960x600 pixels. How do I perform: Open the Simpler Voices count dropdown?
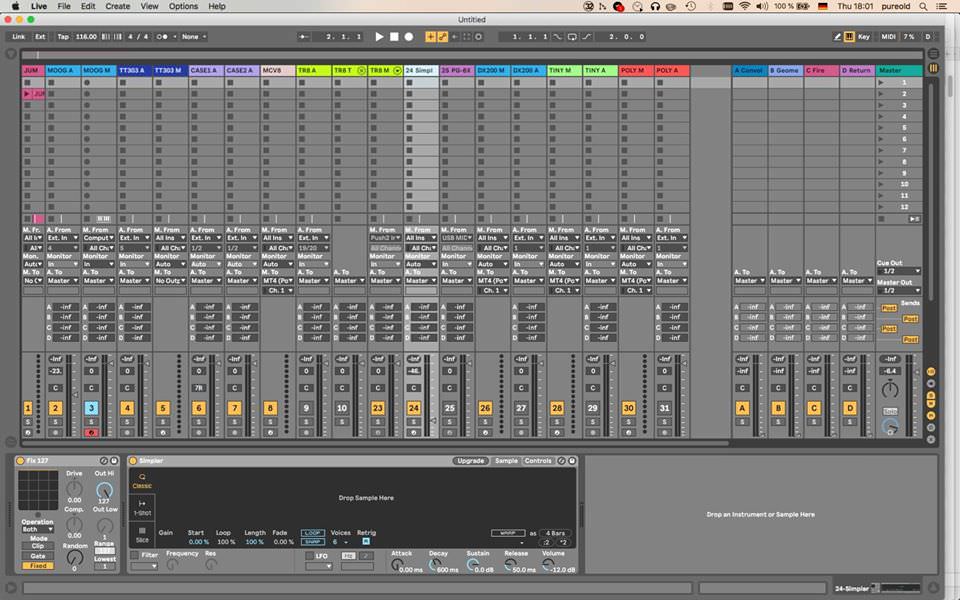339,542
